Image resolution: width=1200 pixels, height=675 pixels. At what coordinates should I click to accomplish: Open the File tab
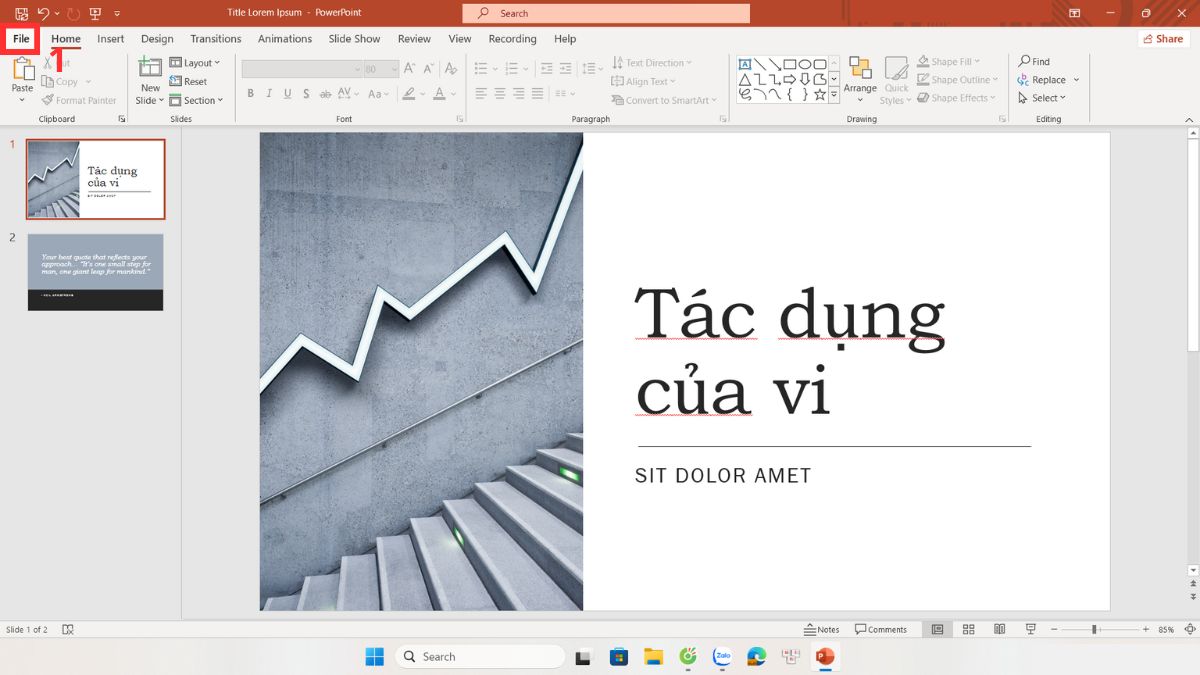[21, 39]
